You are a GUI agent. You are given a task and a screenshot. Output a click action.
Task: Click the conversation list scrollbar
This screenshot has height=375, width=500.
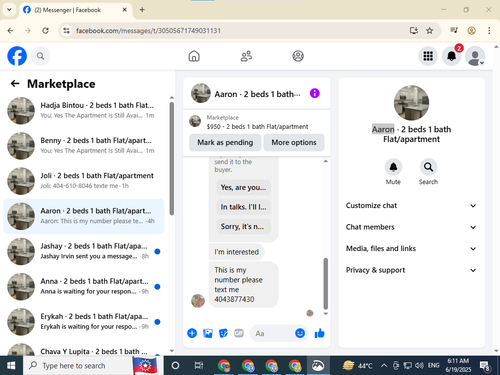point(172,158)
